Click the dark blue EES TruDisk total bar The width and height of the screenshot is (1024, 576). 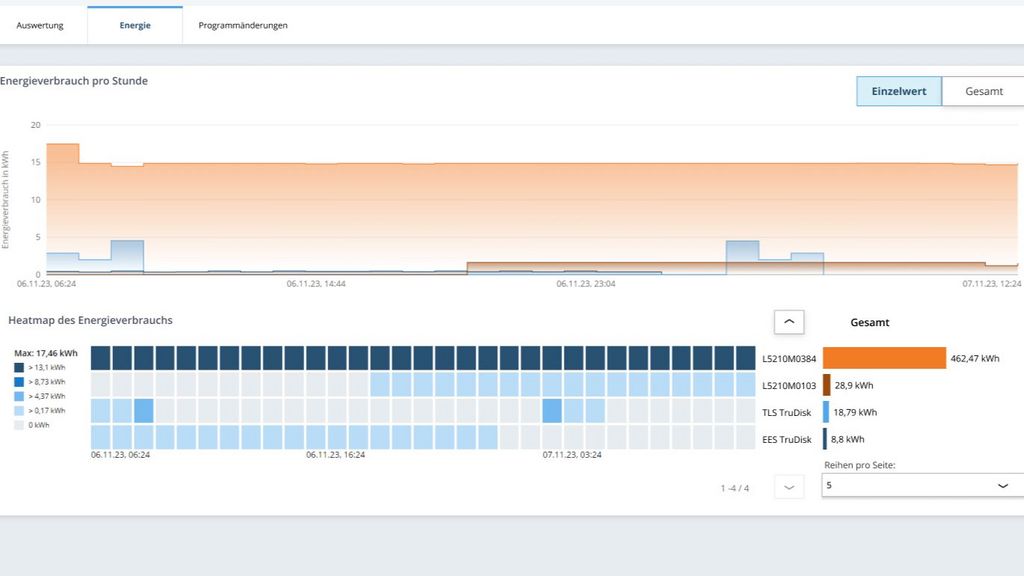(x=825, y=438)
